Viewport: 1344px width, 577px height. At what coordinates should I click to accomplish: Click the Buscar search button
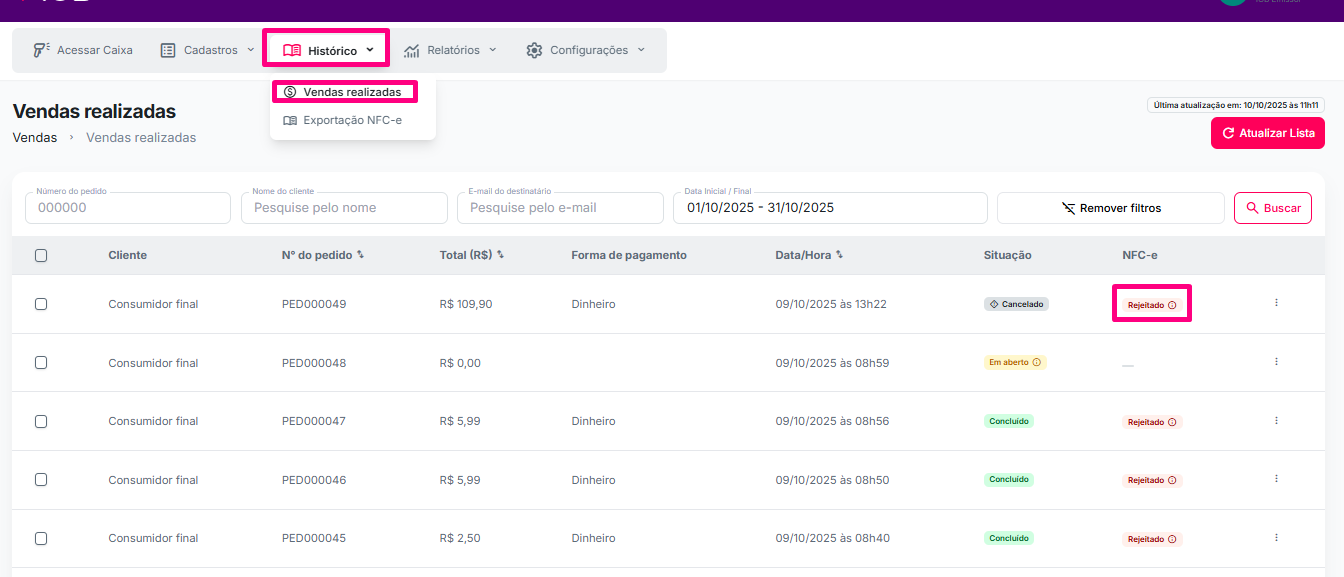(1272, 208)
